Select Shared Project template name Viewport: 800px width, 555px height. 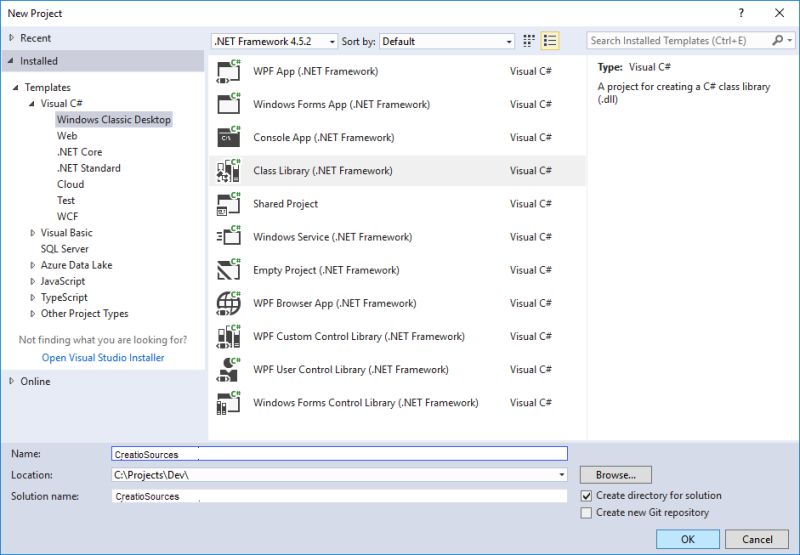(x=285, y=204)
